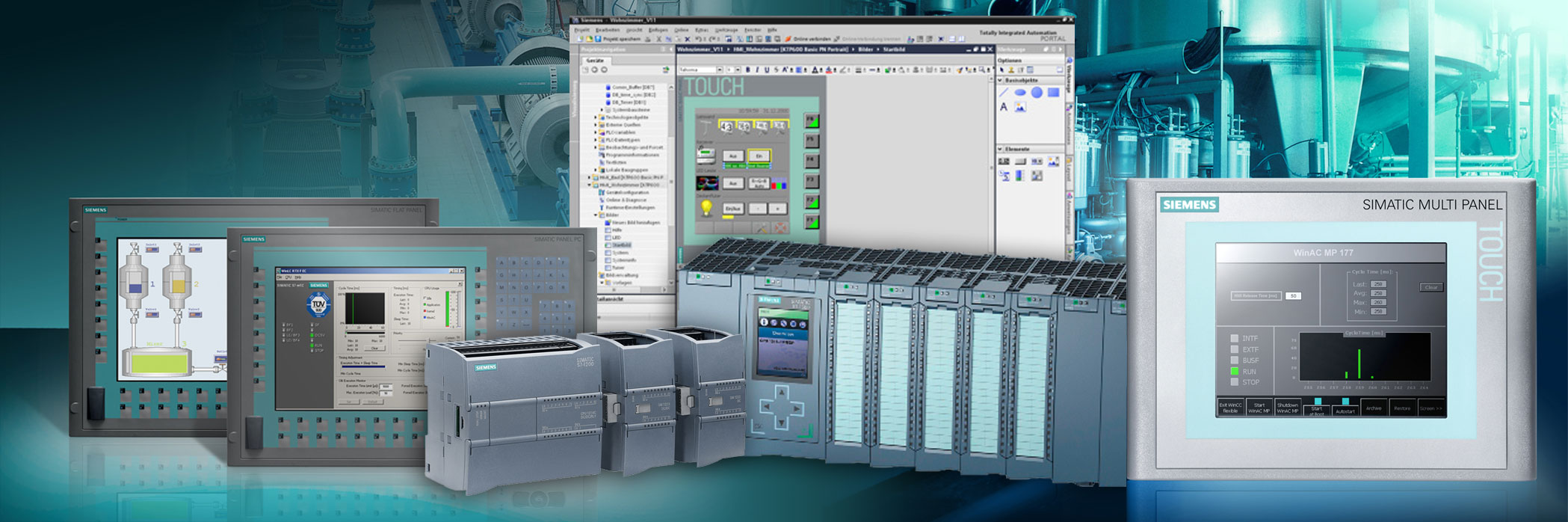Open the Bearbeiten menu in TIA Portal
This screenshot has width=1568, height=522.
point(608,30)
